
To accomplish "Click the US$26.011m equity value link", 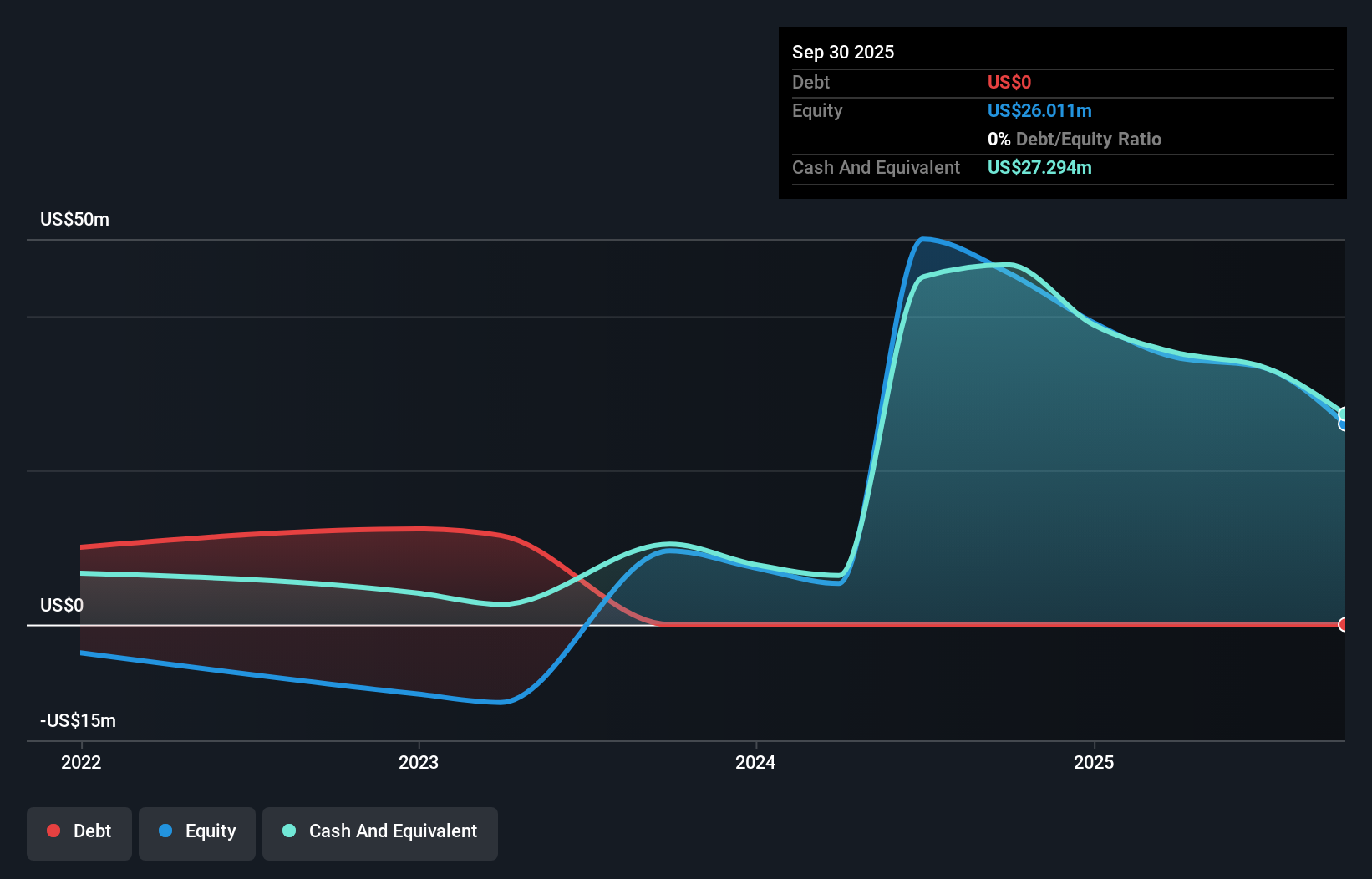I will coord(1039,110).
